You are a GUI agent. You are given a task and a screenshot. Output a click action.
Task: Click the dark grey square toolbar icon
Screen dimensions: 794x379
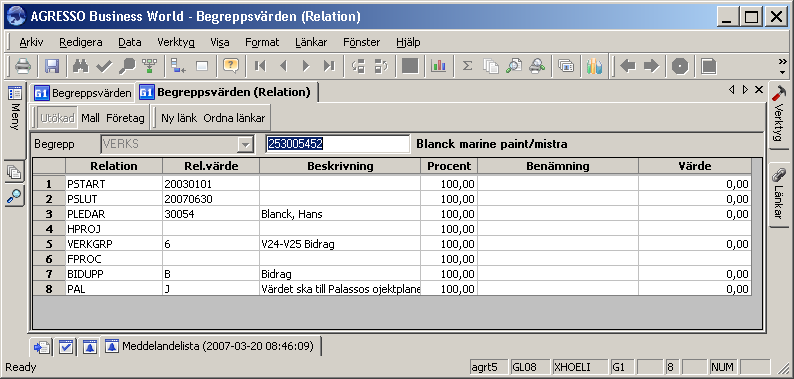410,66
